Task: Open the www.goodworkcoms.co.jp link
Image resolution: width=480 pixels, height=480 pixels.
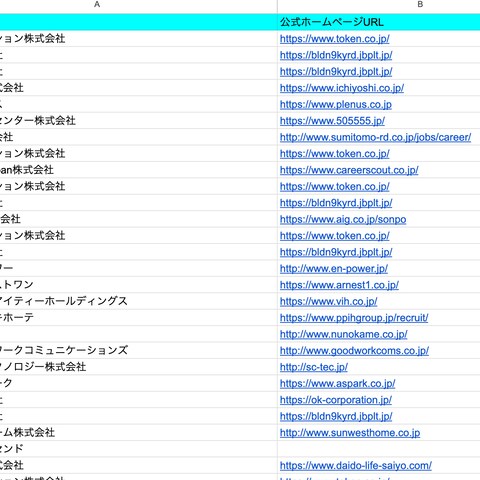Action: [354, 351]
